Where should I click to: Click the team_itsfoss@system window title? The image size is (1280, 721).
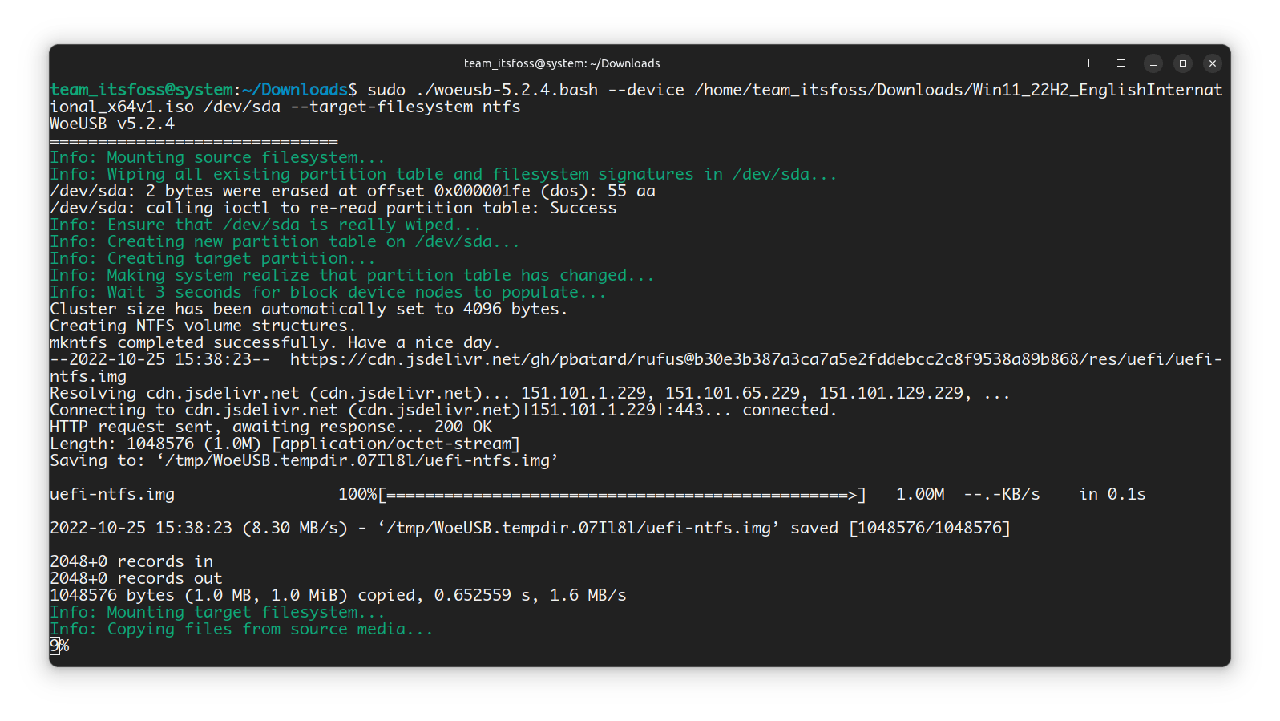562,63
